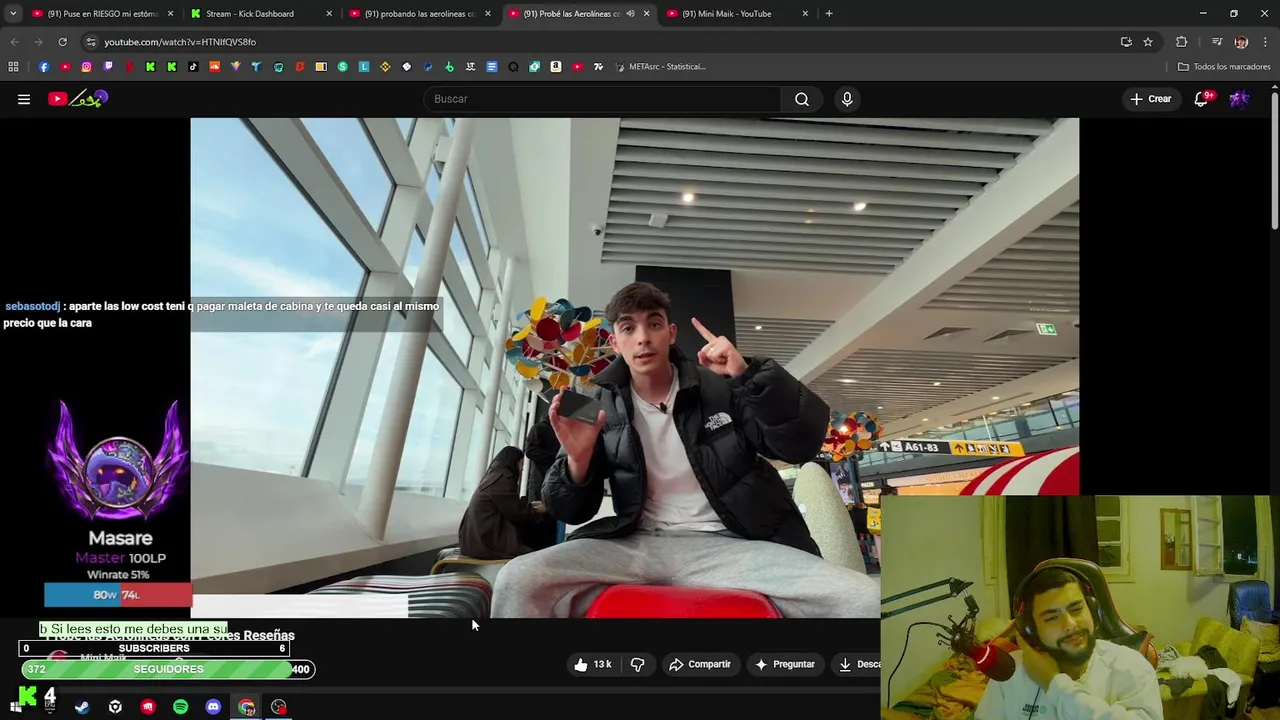The image size is (1280, 720).
Task: Click the YouTube search magnifier button
Action: click(x=802, y=99)
